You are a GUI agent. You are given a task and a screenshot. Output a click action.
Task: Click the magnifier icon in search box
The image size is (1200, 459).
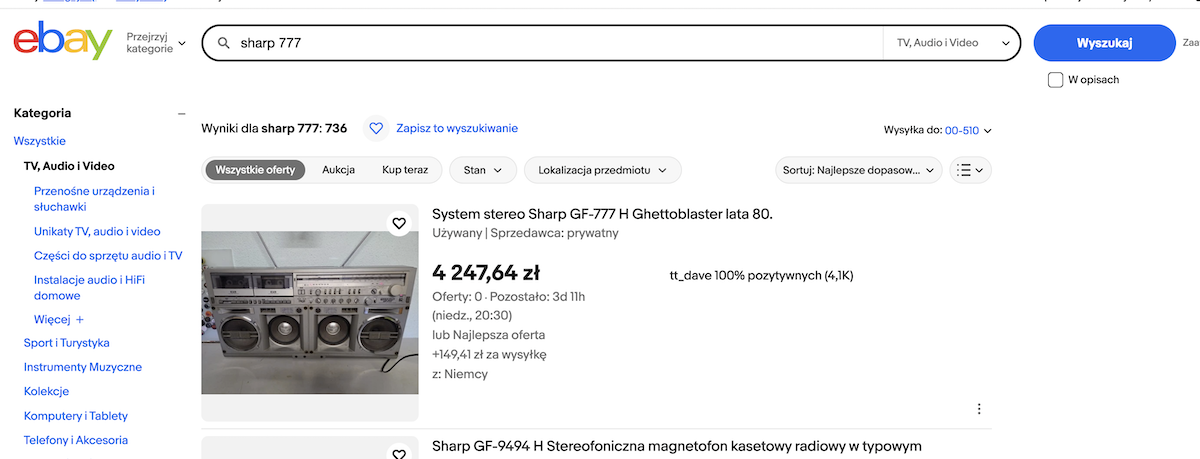point(222,44)
